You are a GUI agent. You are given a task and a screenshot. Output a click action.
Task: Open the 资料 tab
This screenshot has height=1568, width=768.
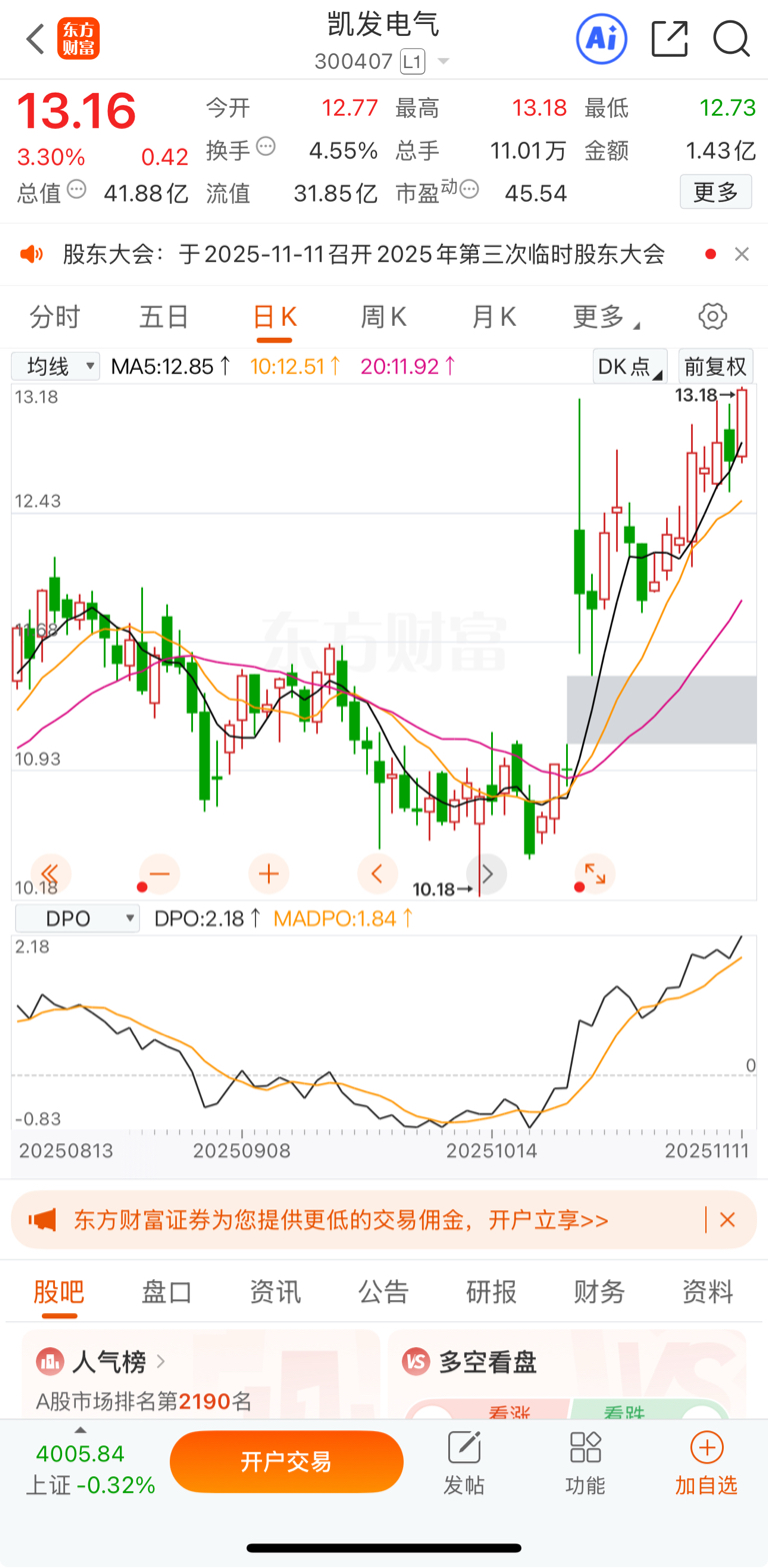coord(707,1292)
